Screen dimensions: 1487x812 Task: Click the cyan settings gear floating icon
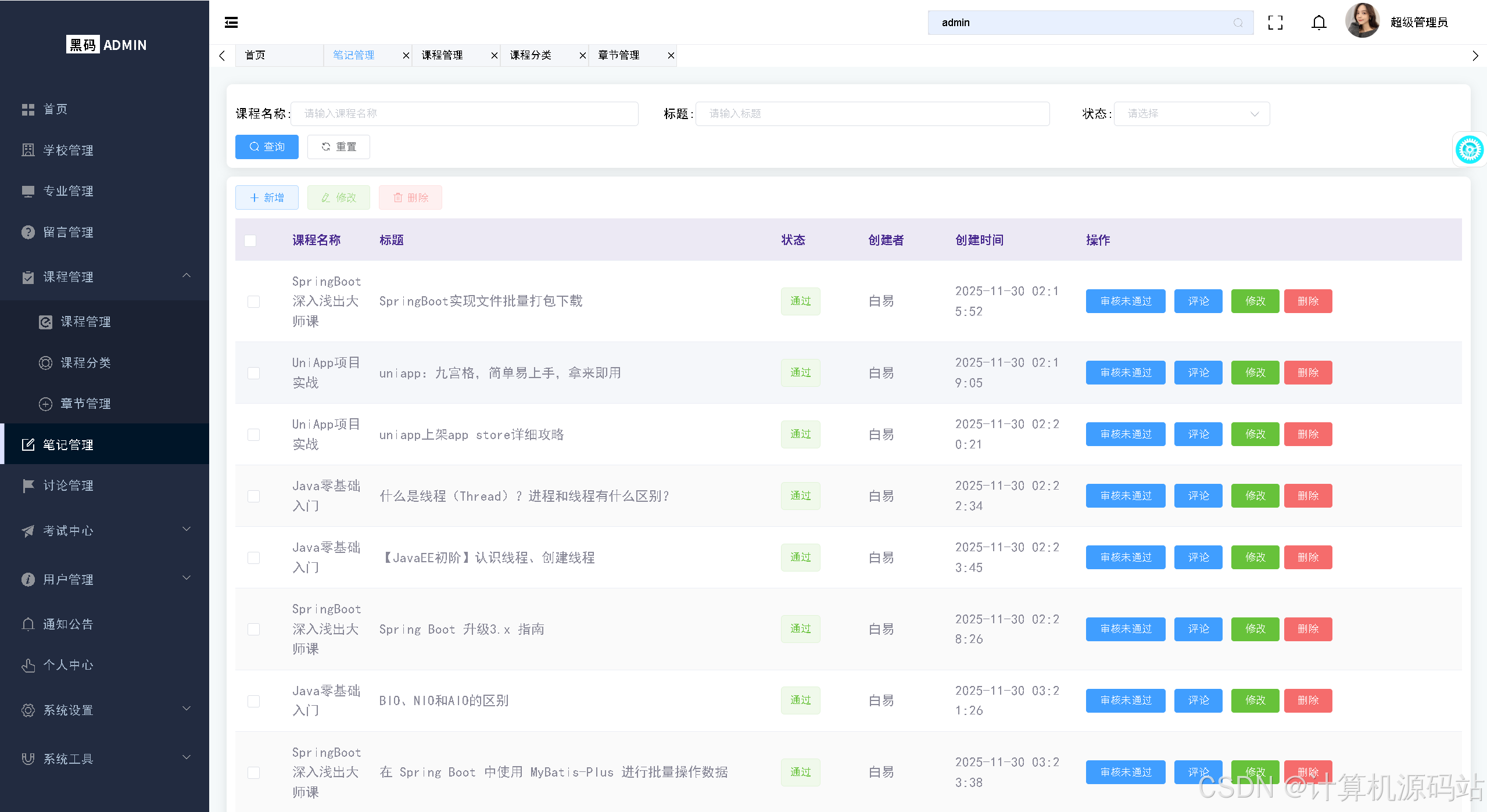pos(1469,150)
